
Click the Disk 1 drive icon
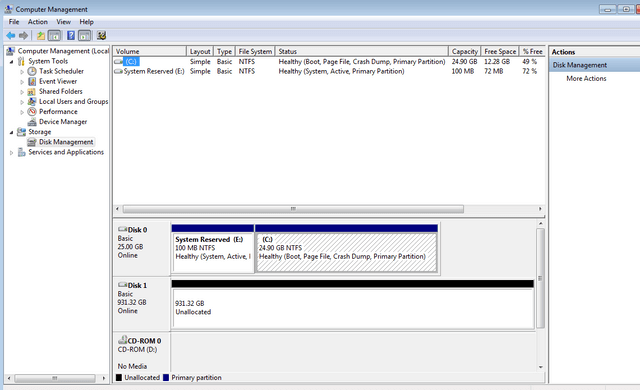point(122,285)
